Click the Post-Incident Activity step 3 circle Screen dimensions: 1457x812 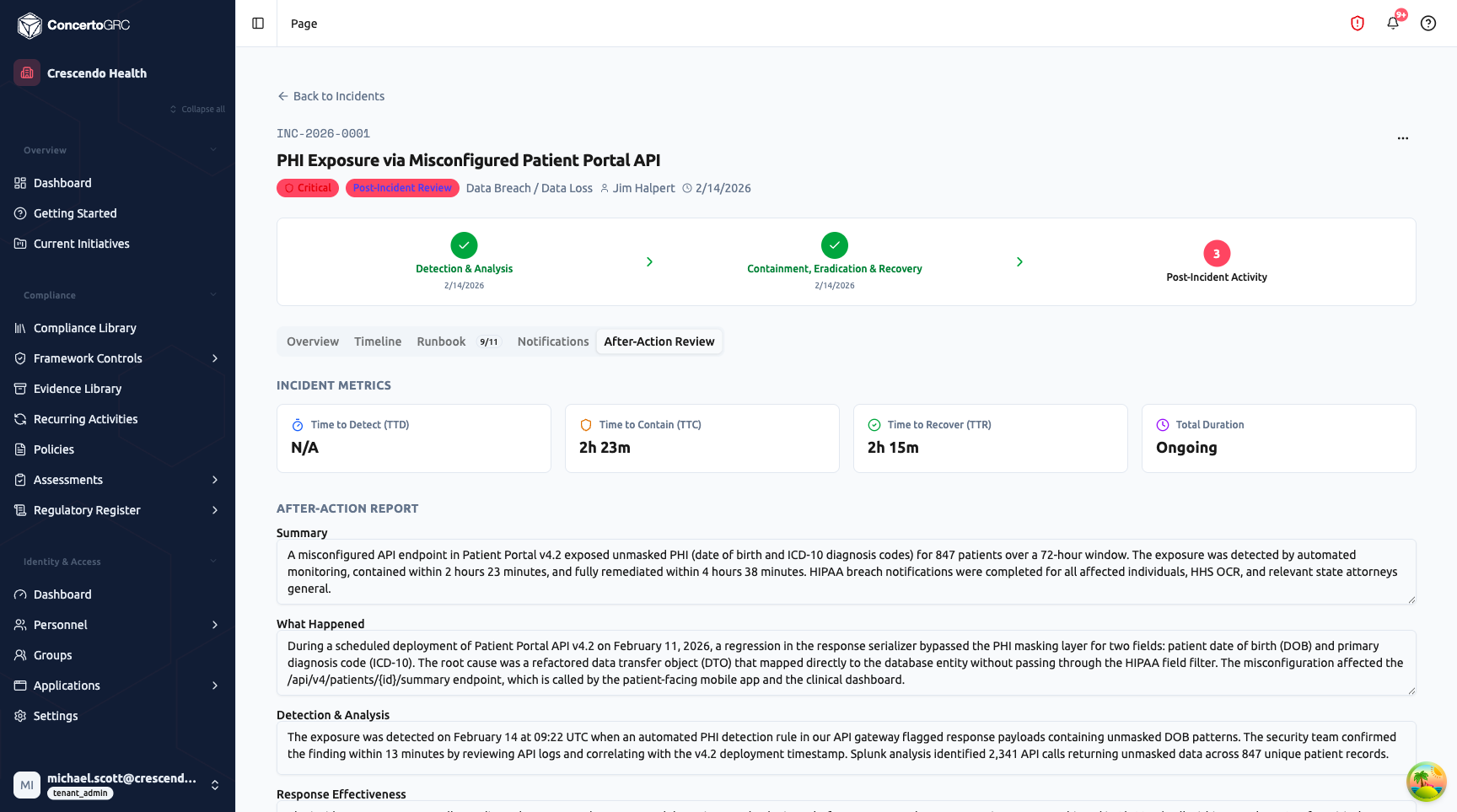(x=1217, y=254)
